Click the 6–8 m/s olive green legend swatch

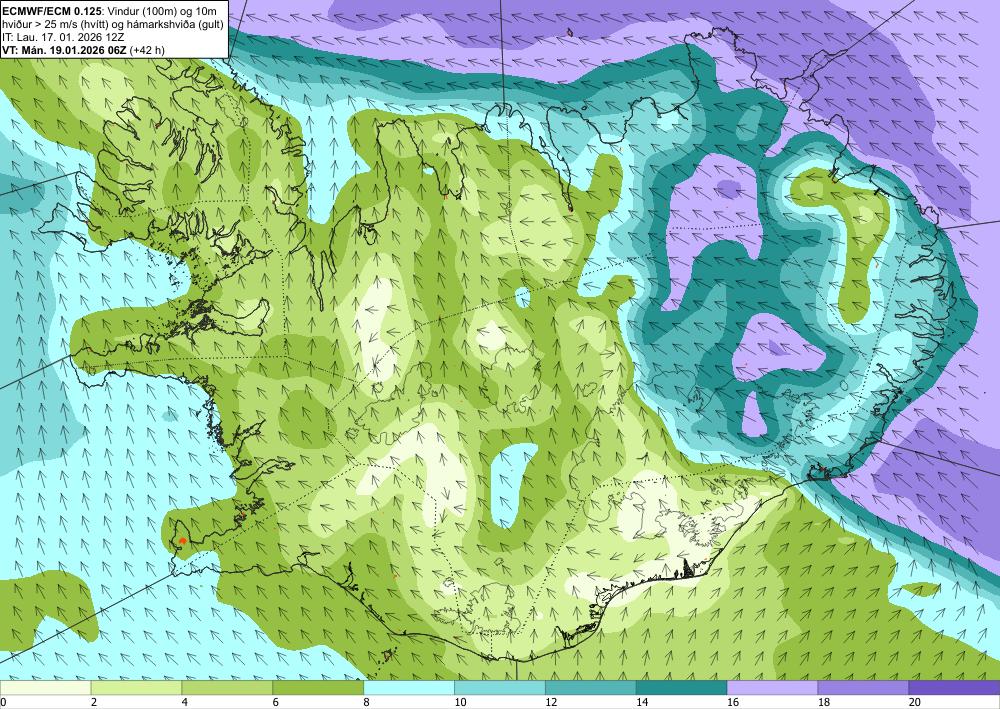pyautogui.click(x=318, y=688)
